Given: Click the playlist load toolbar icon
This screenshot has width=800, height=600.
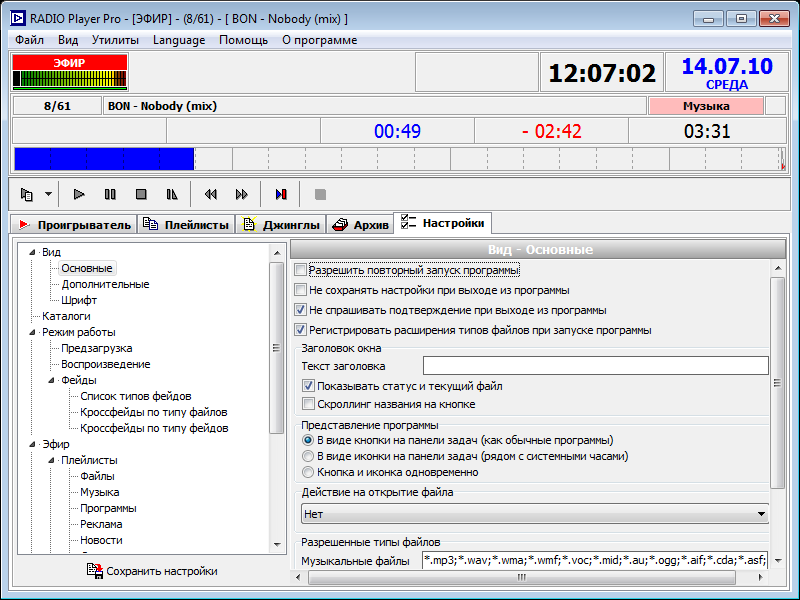Looking at the screenshot, I should click(27, 194).
